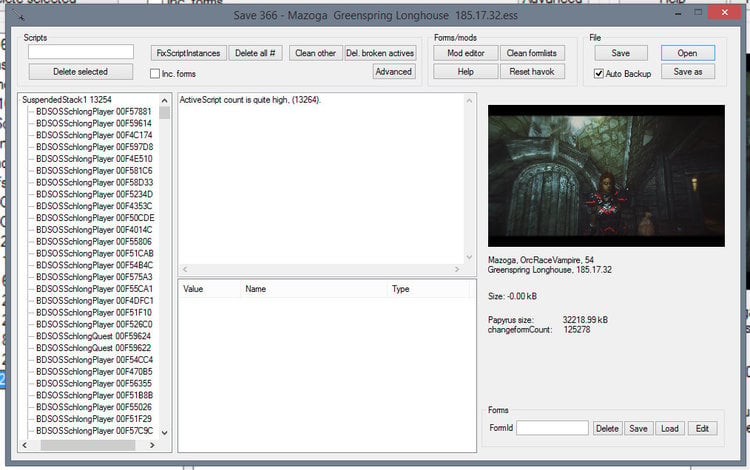Select BDSOSSchlongPlayer 00F55806 row
Image resolution: width=750 pixels, height=470 pixels.
click(94, 241)
